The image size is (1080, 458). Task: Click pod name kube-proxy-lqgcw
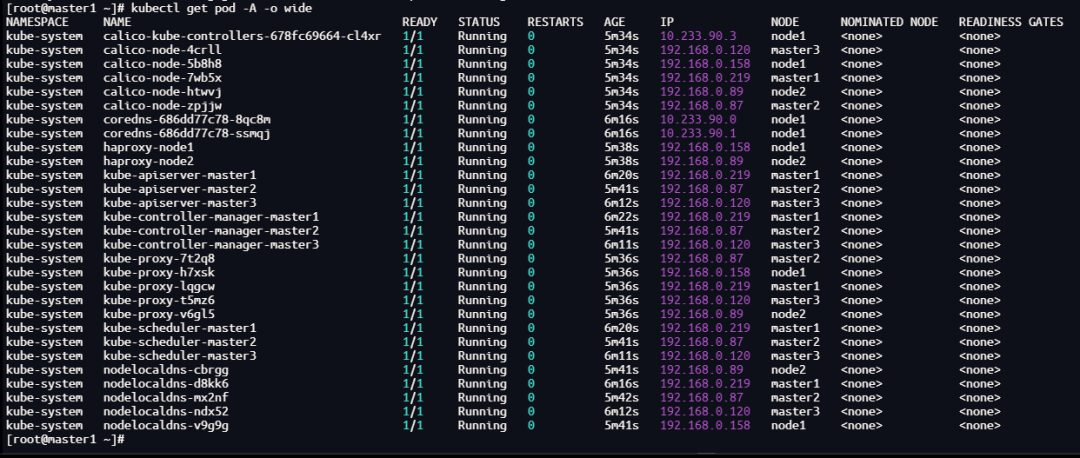click(158, 287)
